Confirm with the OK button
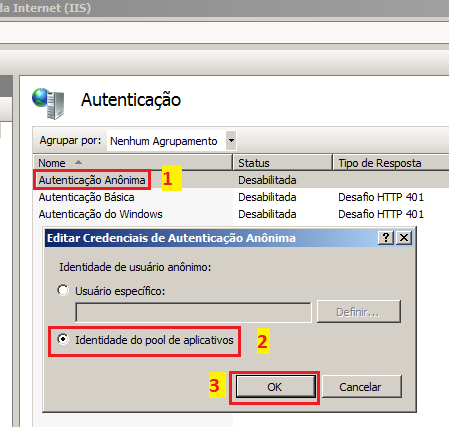The width and height of the screenshot is (449, 427). (x=276, y=387)
